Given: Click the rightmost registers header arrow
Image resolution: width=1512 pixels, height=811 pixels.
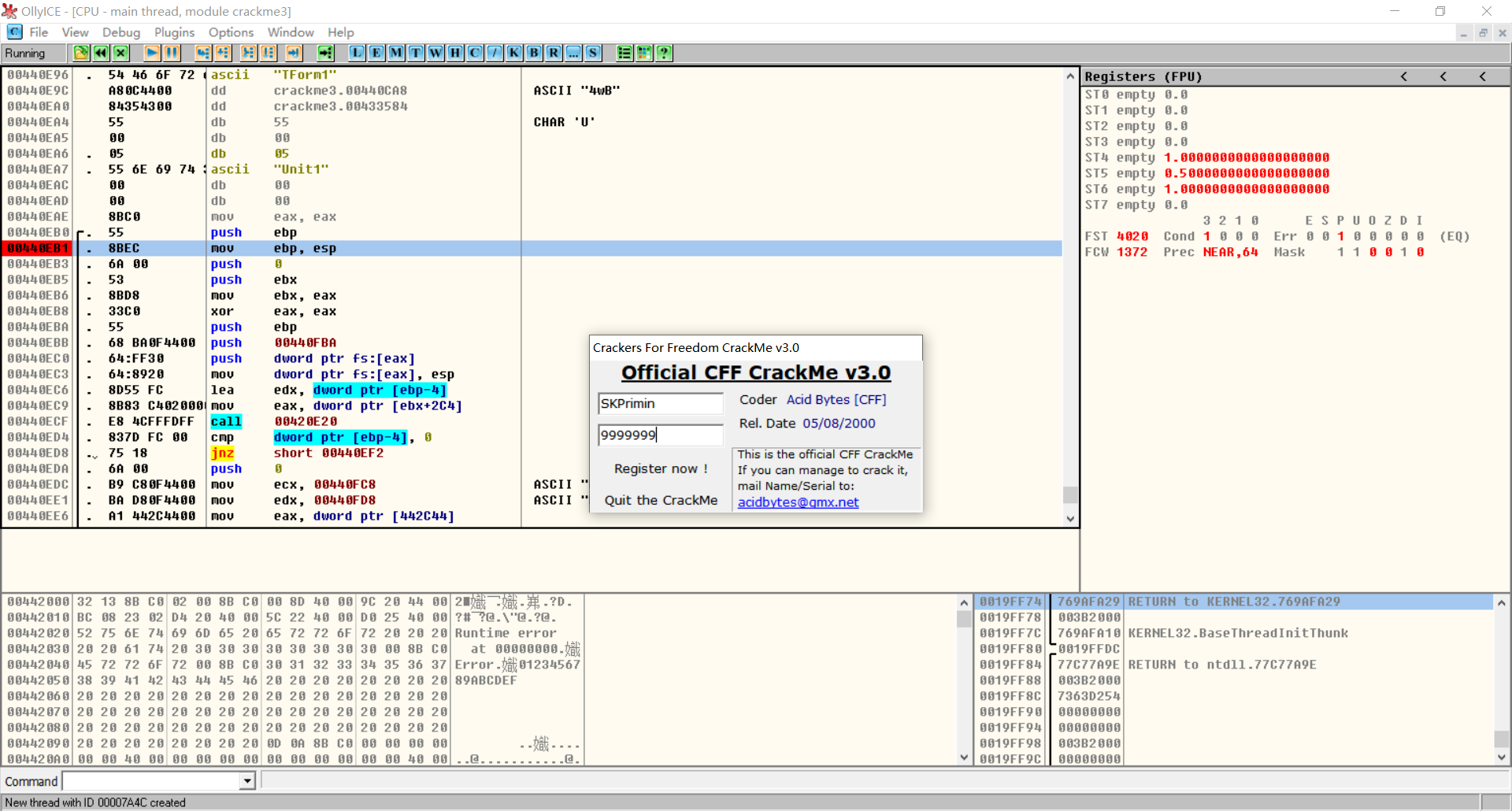Looking at the screenshot, I should point(1482,76).
